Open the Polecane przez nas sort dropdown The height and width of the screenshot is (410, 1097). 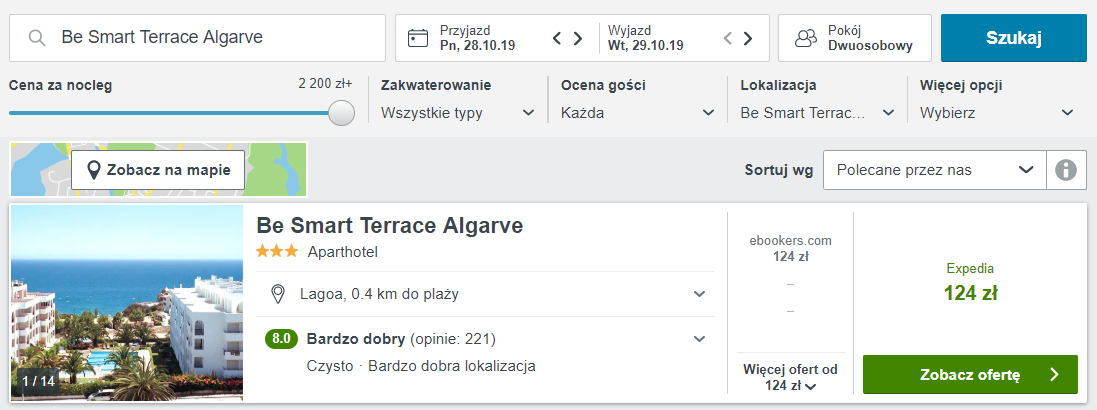coord(935,170)
